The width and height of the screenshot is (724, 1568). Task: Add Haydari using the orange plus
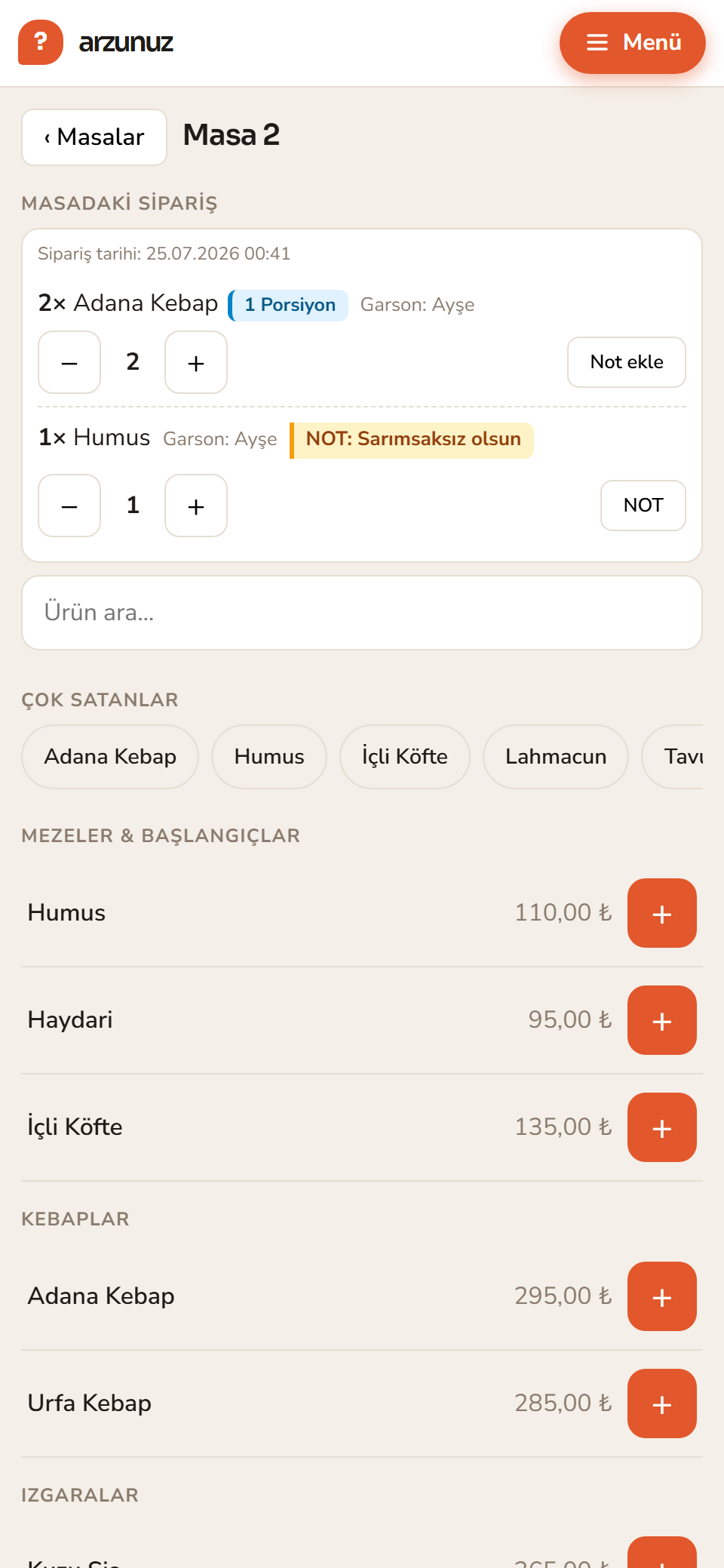tap(661, 1020)
